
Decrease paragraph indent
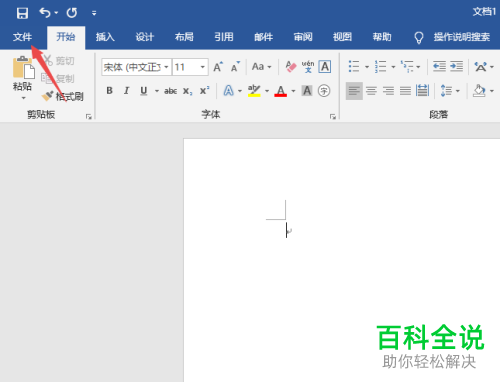pos(439,66)
